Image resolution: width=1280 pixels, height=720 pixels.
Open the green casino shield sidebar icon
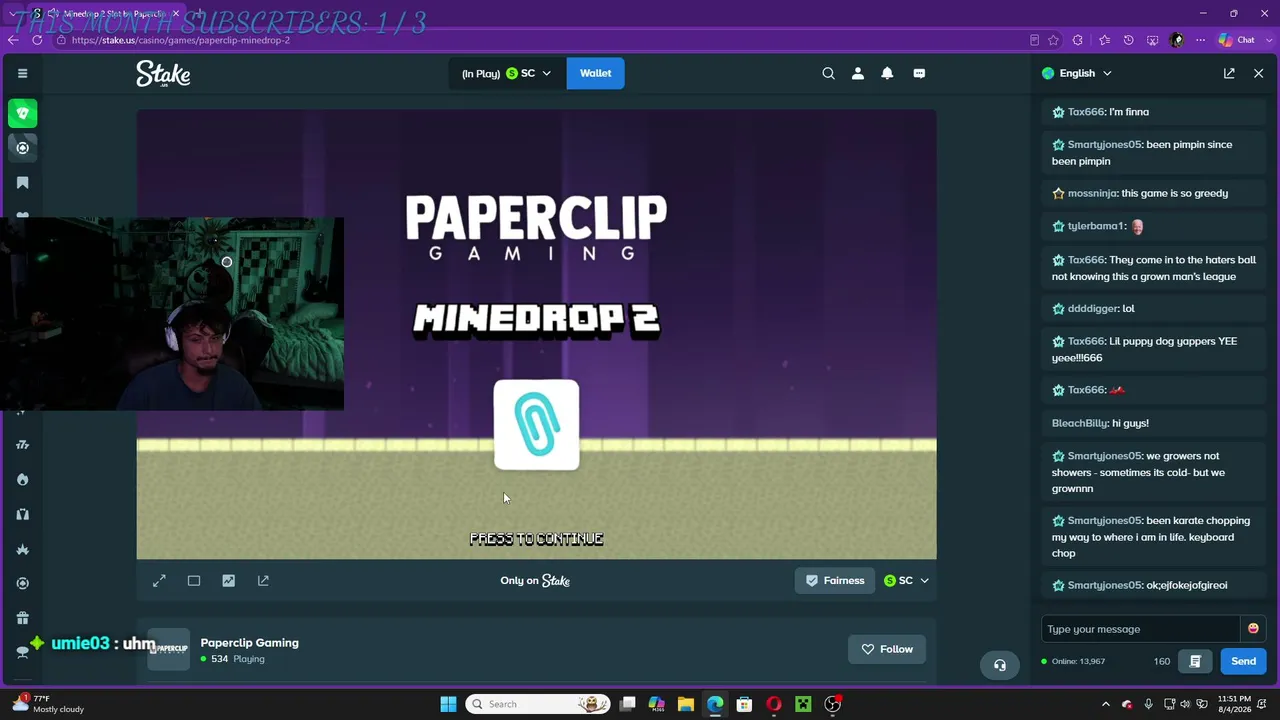tap(22, 113)
